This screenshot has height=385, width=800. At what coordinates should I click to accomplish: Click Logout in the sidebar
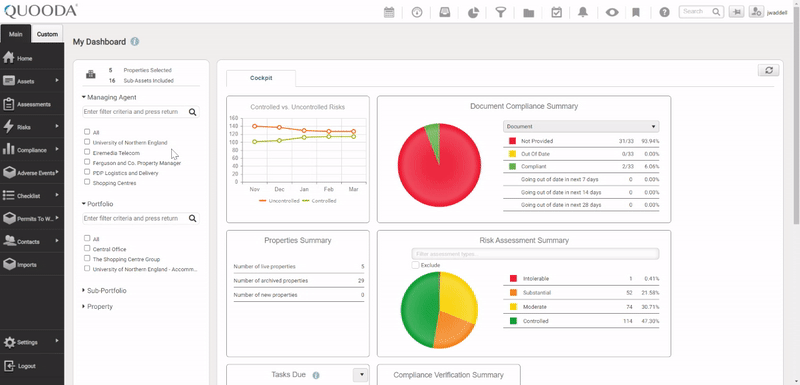(32, 366)
